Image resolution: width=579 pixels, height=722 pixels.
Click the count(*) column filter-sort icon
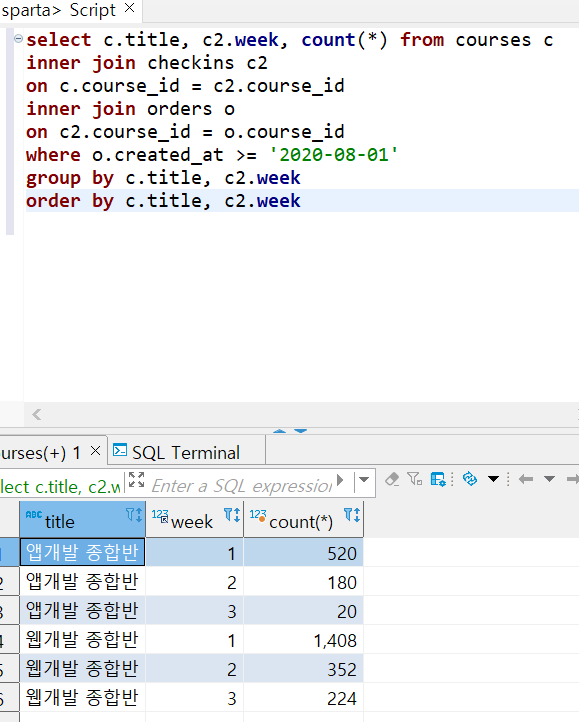tap(352, 514)
